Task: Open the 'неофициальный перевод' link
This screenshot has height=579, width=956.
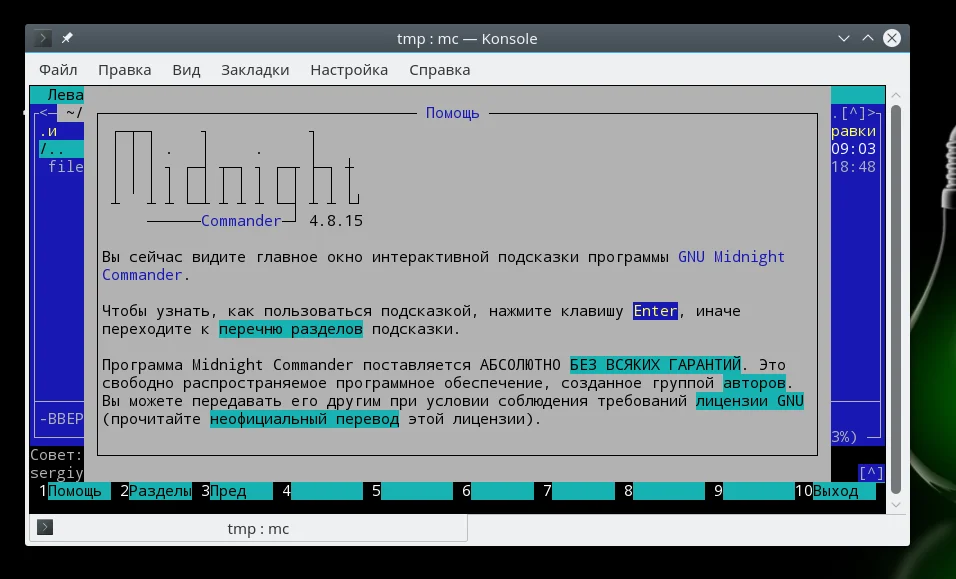Action: 305,419
